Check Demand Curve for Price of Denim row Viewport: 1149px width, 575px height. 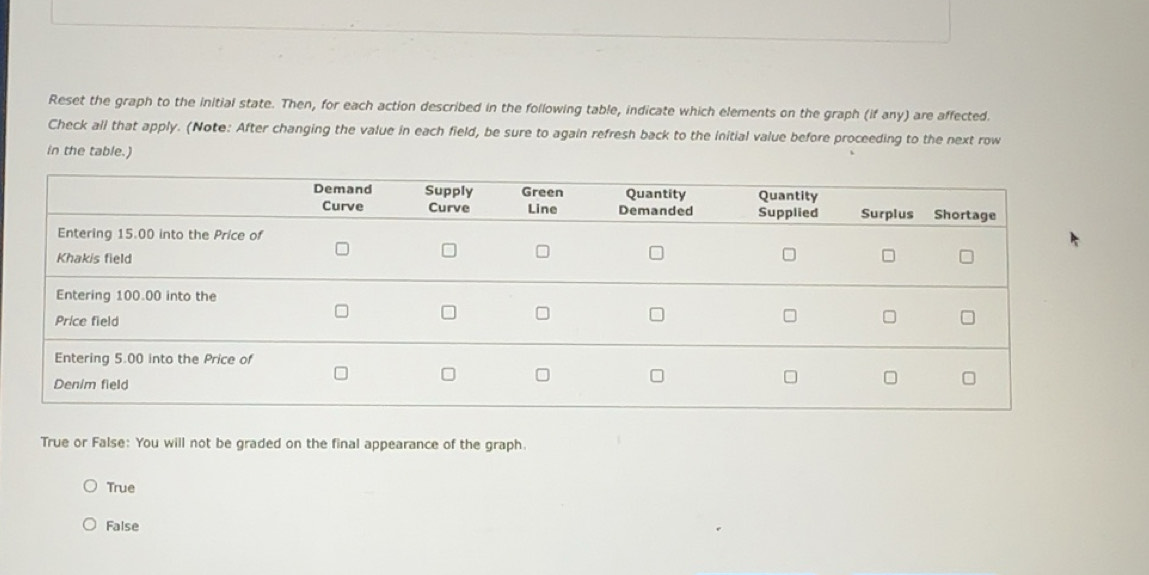341,374
